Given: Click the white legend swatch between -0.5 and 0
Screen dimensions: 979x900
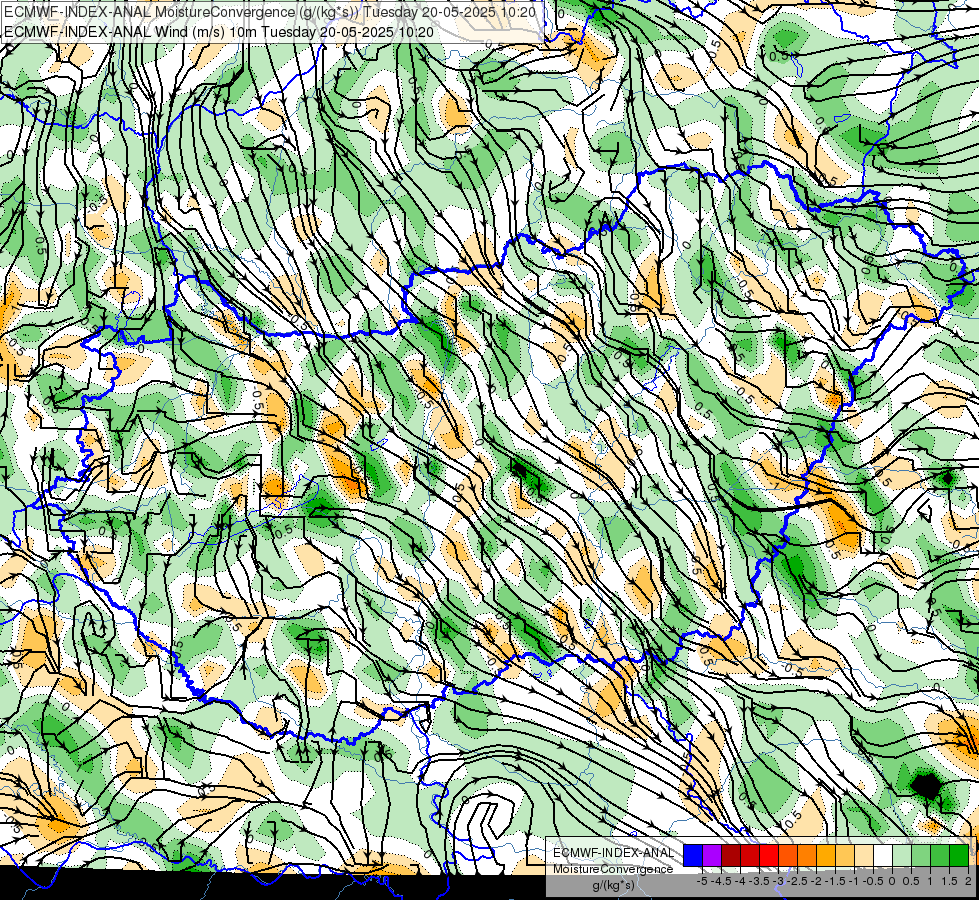Looking at the screenshot, I should [883, 855].
